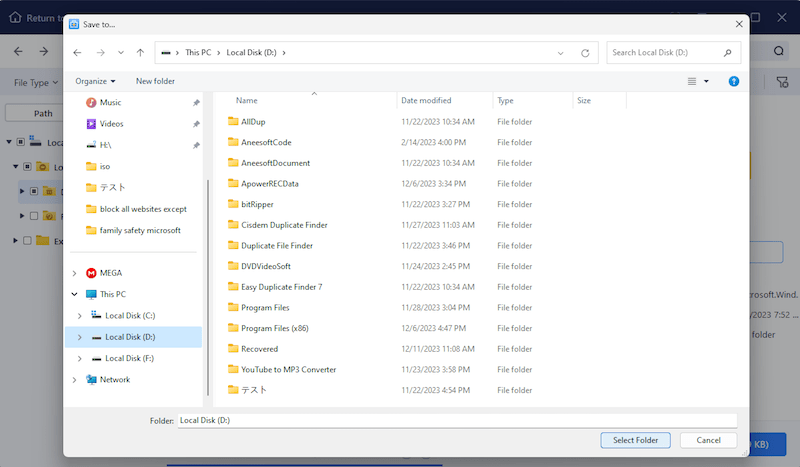Open File Type dropdown in background window

[x=36, y=83]
